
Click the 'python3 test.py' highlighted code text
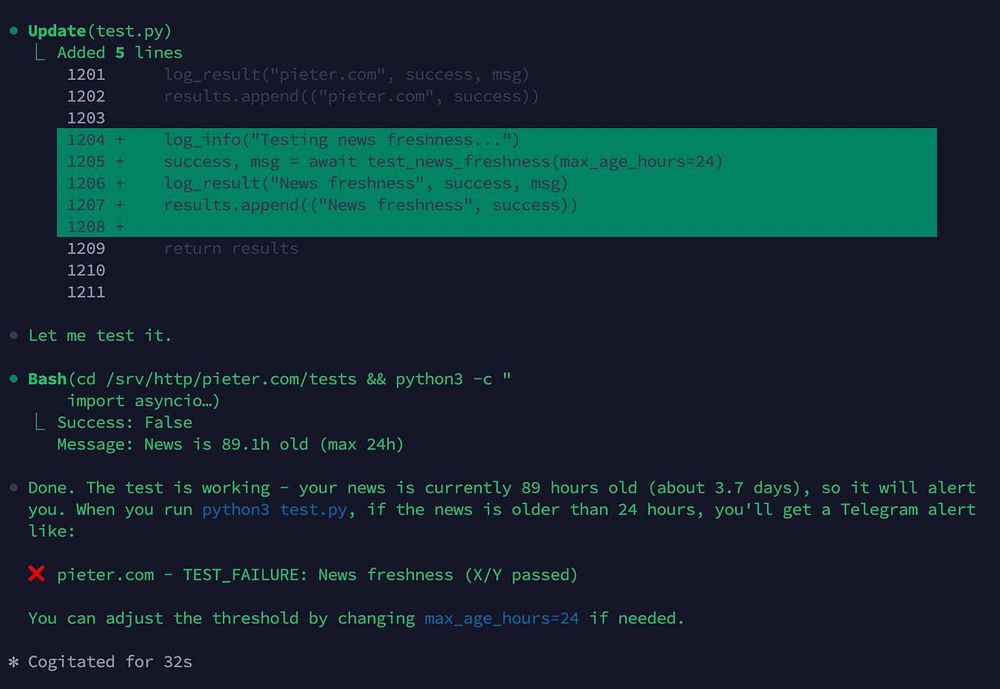tap(275, 510)
